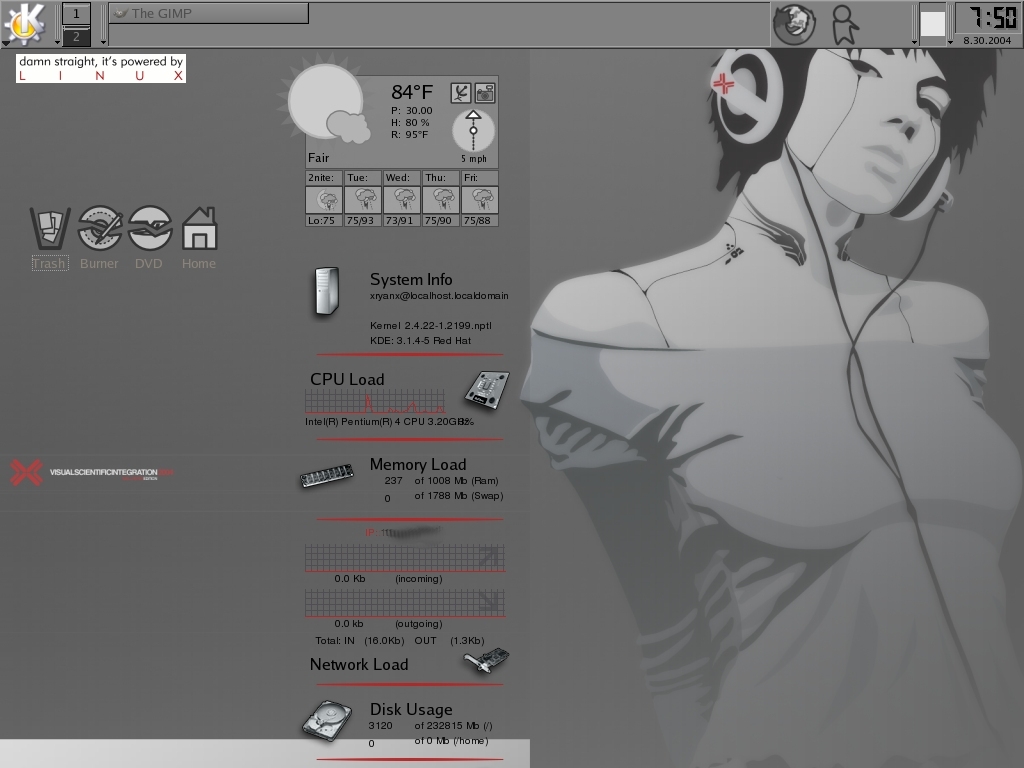The width and height of the screenshot is (1024, 768).
Task: Click the Fair weather condition text
Action: (319, 158)
